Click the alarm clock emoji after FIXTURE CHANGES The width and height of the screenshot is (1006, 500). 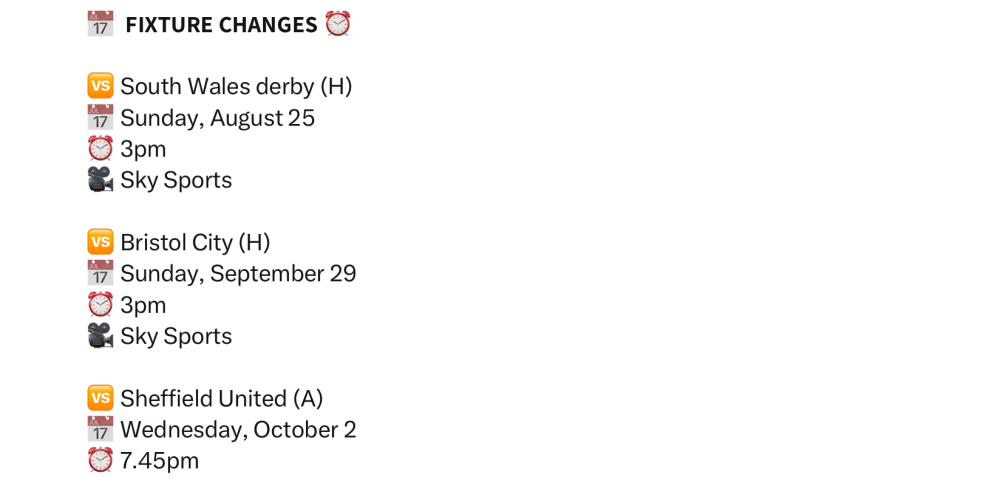coord(338,24)
